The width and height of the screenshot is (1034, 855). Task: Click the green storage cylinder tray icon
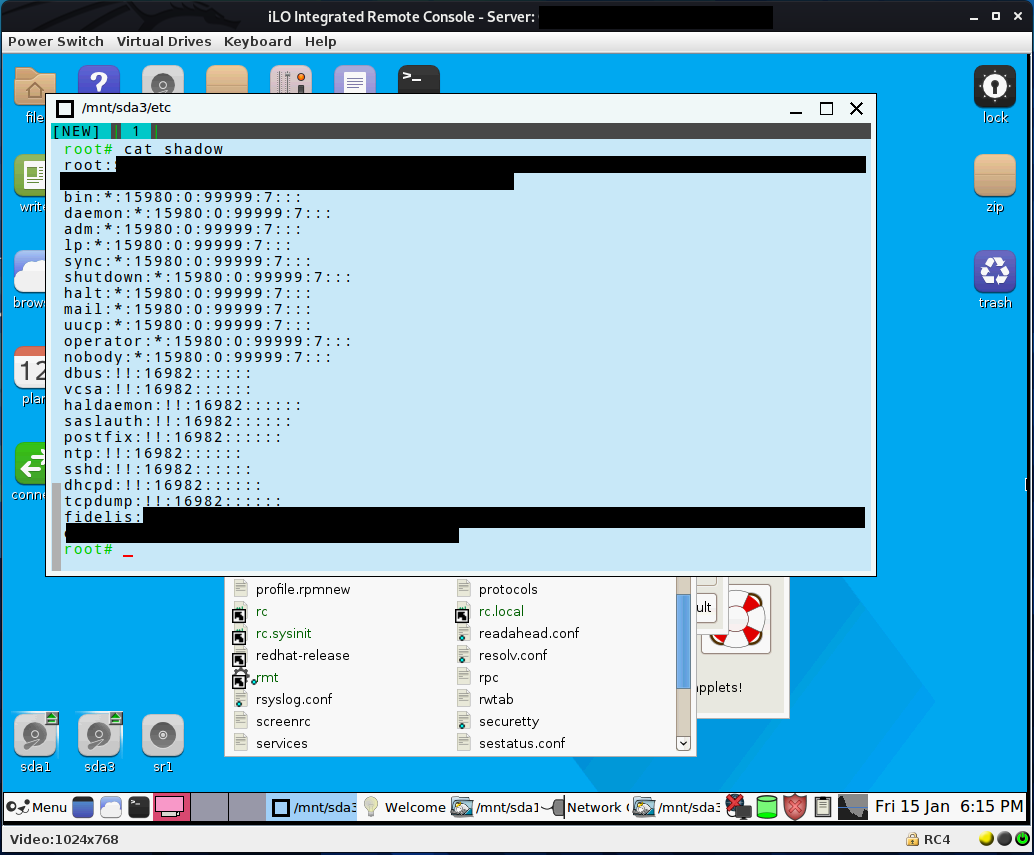767,807
